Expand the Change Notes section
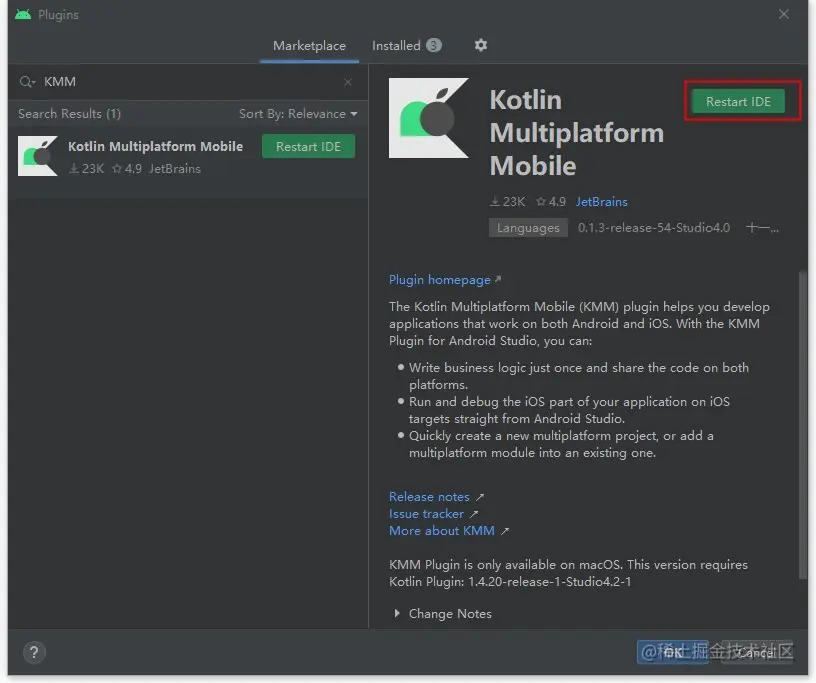The image size is (816, 683). 442,614
